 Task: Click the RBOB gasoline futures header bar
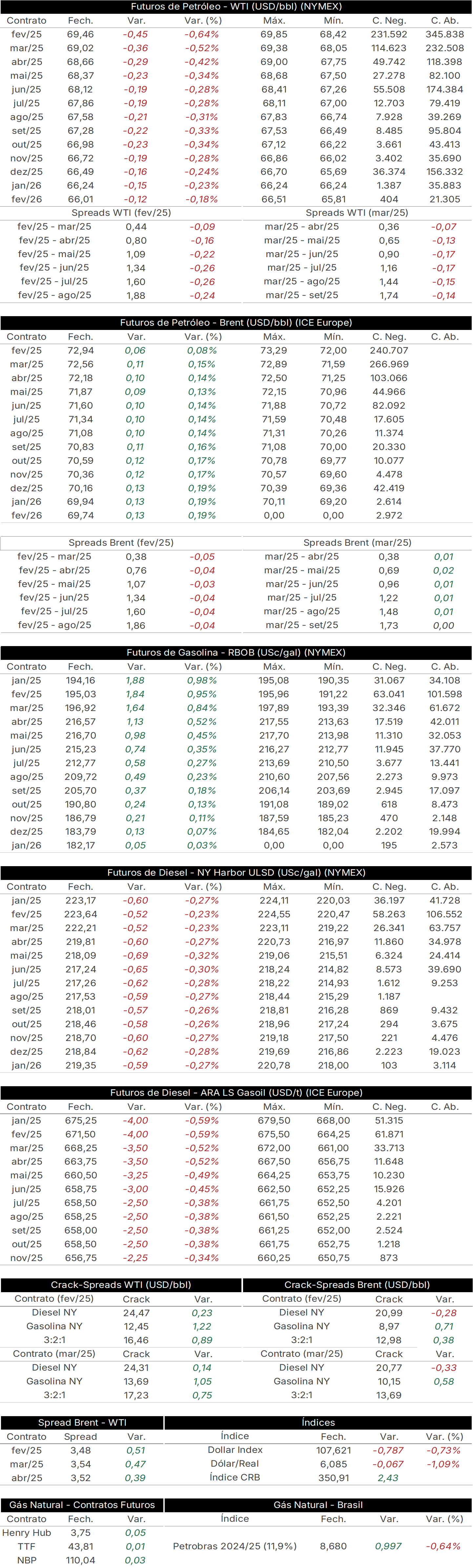coord(236,653)
